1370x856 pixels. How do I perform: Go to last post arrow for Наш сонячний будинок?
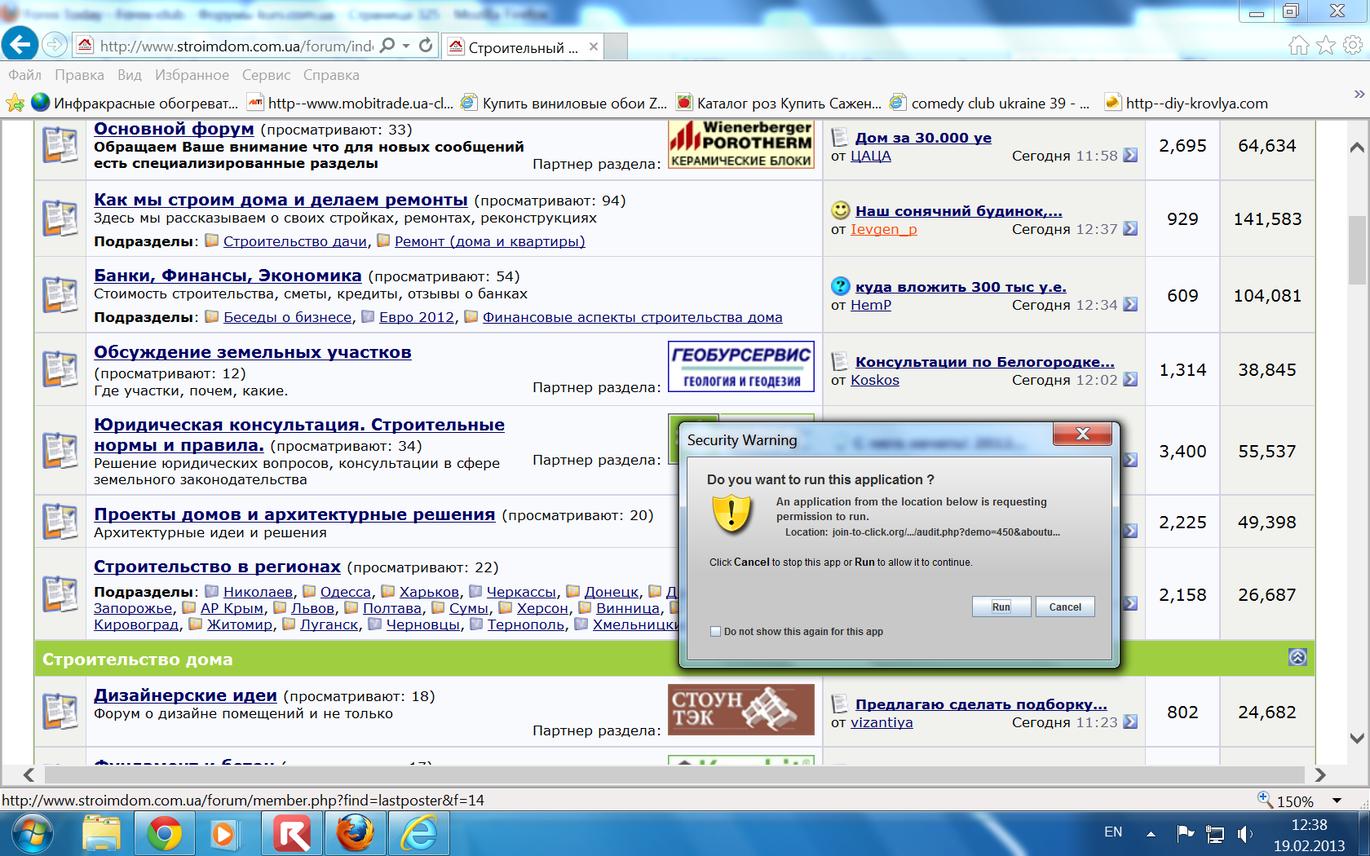click(x=1130, y=229)
